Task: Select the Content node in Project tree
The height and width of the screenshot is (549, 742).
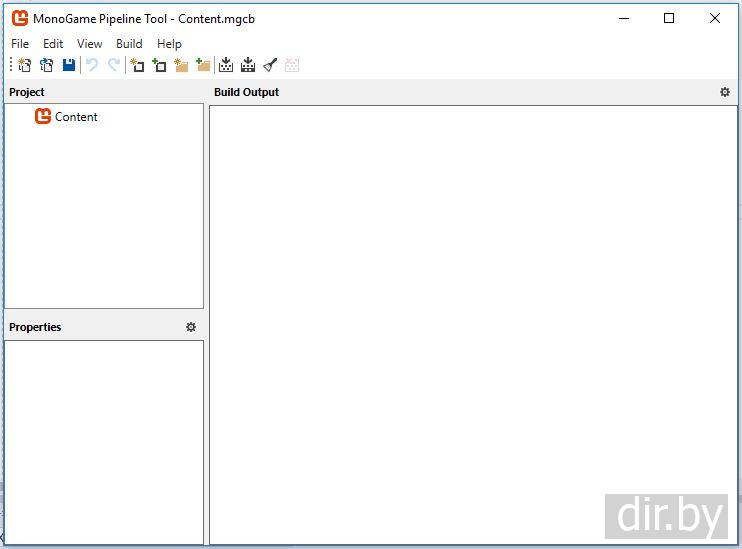Action: [x=76, y=117]
